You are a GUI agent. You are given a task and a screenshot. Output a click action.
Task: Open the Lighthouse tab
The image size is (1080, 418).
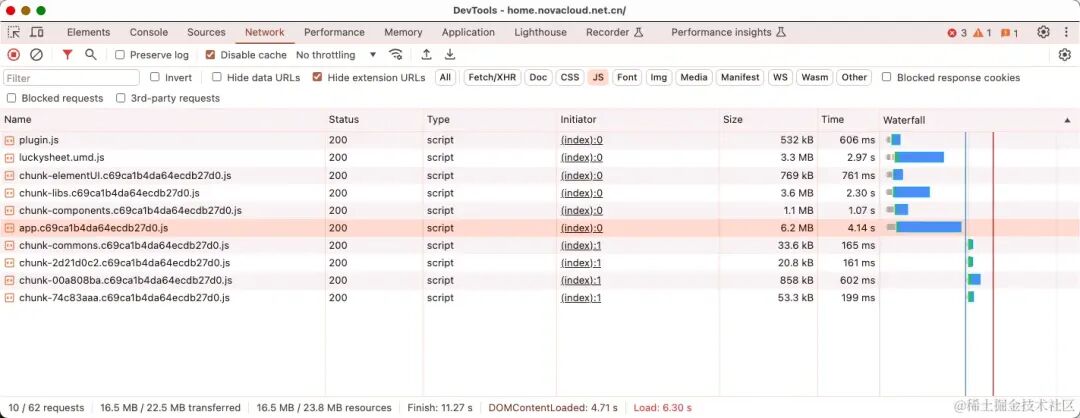(x=541, y=32)
